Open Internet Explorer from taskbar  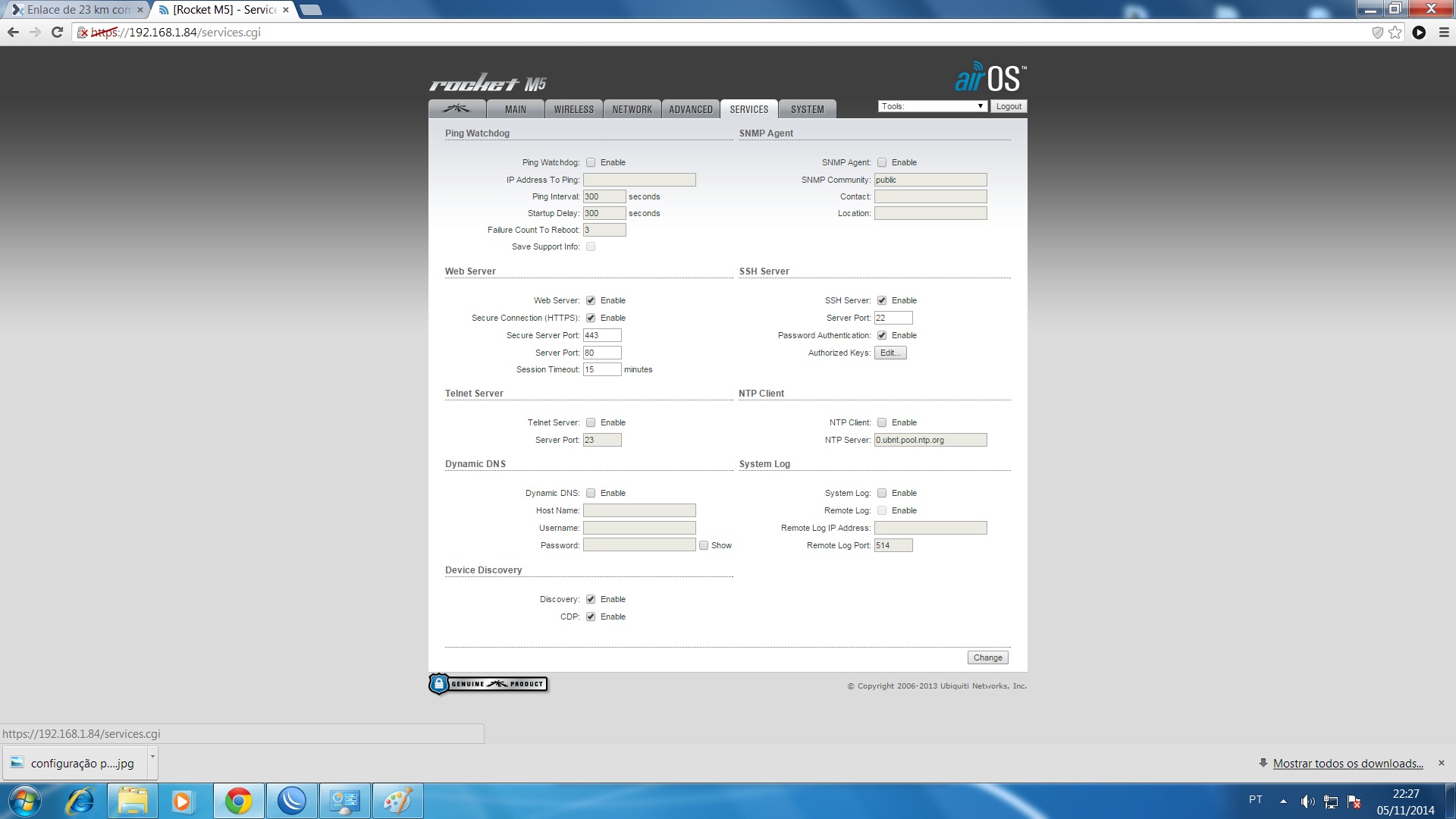coord(80,801)
